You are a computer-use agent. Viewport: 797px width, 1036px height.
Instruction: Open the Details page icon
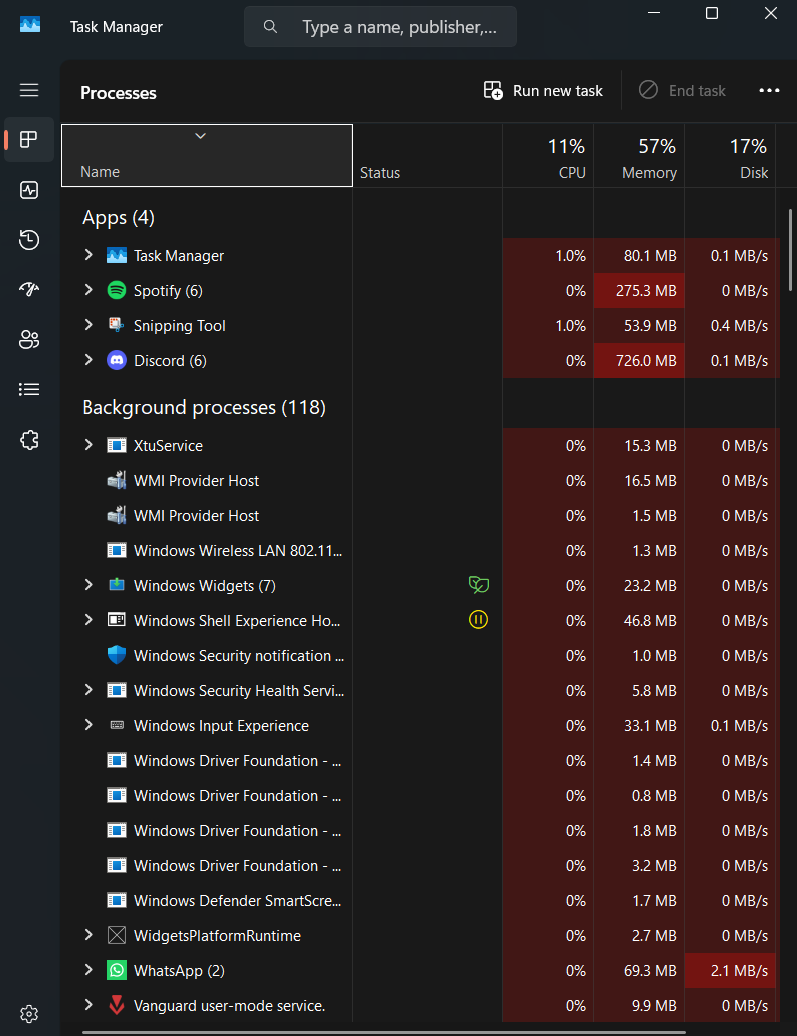29,390
